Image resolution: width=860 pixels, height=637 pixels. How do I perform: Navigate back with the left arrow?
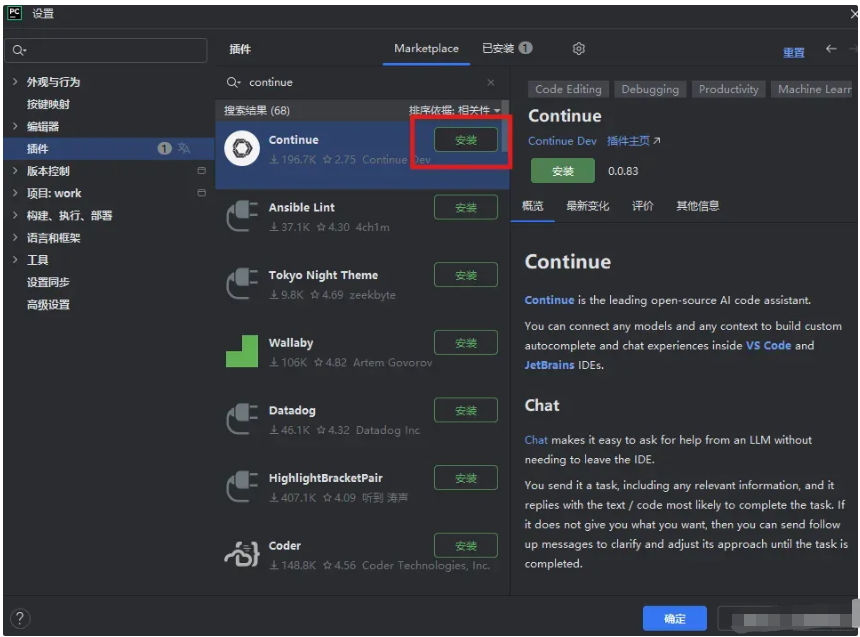[831, 49]
